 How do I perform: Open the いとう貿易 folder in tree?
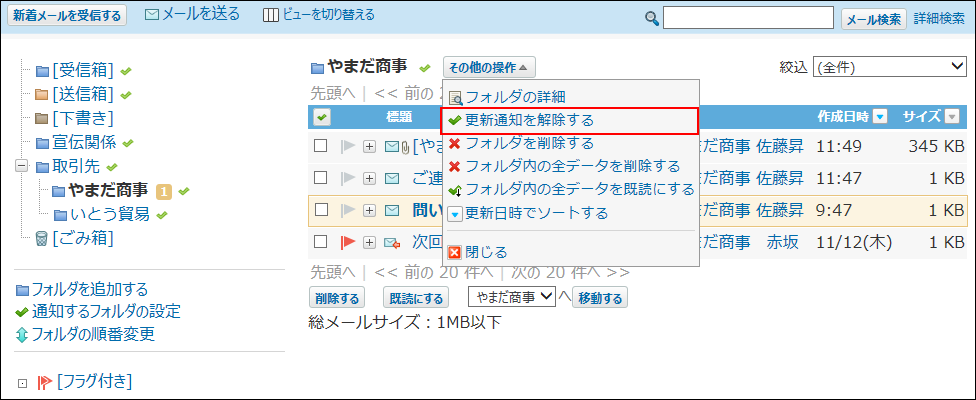(110, 215)
